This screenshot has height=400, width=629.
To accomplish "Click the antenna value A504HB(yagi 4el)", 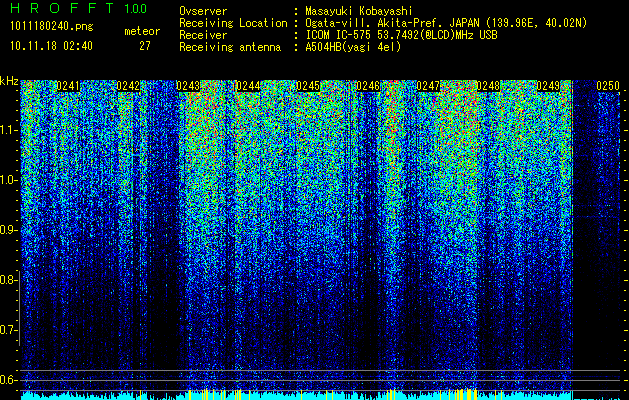I will (353, 47).
